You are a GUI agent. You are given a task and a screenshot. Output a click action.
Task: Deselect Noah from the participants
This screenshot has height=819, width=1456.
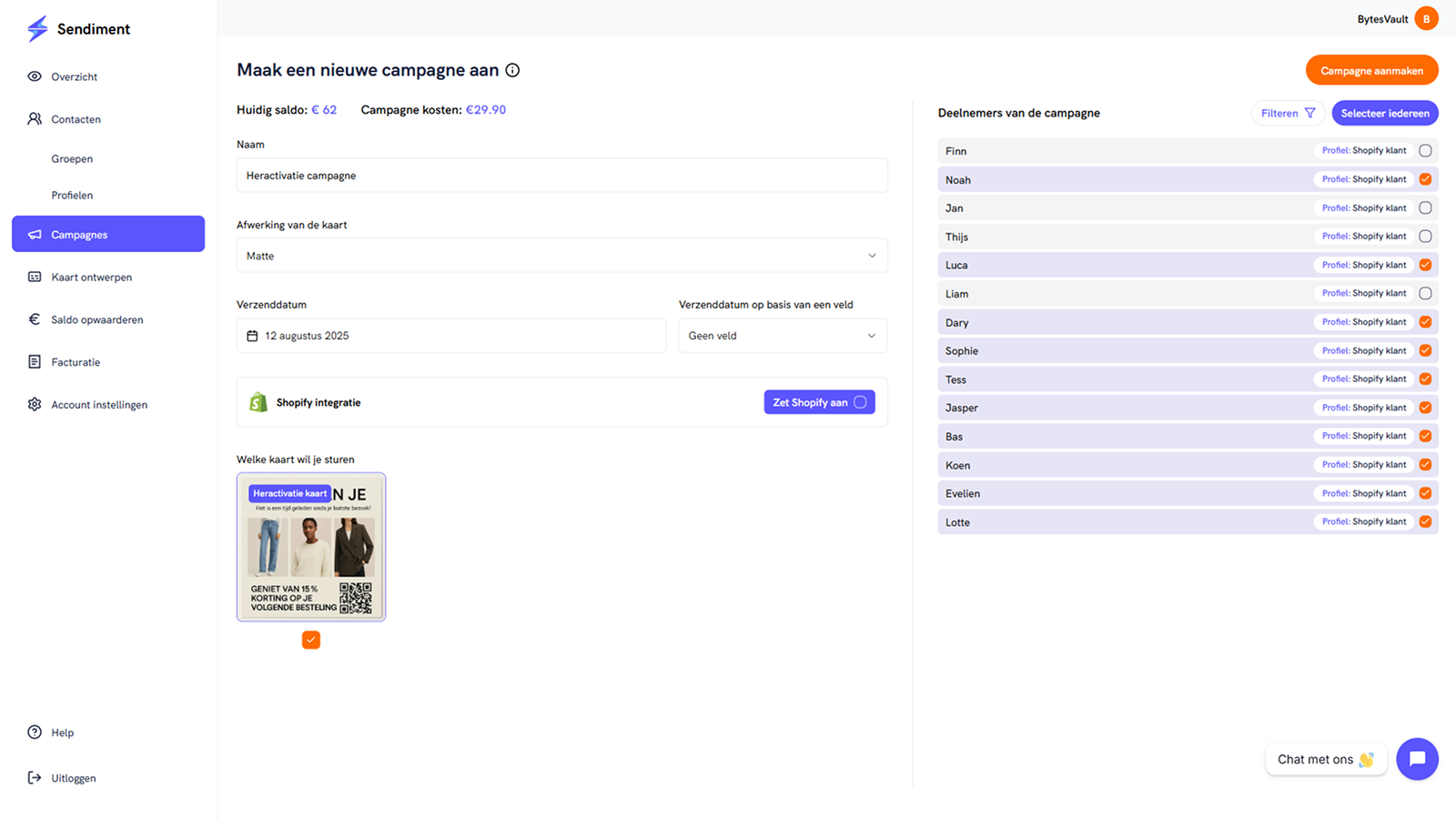pyautogui.click(x=1425, y=179)
